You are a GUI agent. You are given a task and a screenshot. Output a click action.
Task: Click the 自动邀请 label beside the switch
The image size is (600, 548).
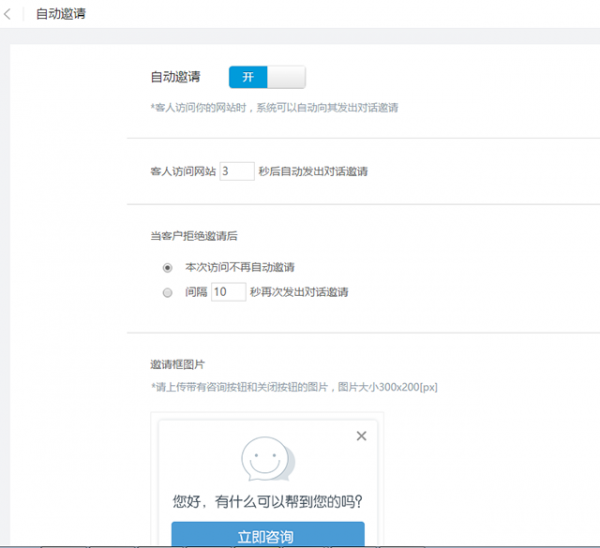[175, 77]
